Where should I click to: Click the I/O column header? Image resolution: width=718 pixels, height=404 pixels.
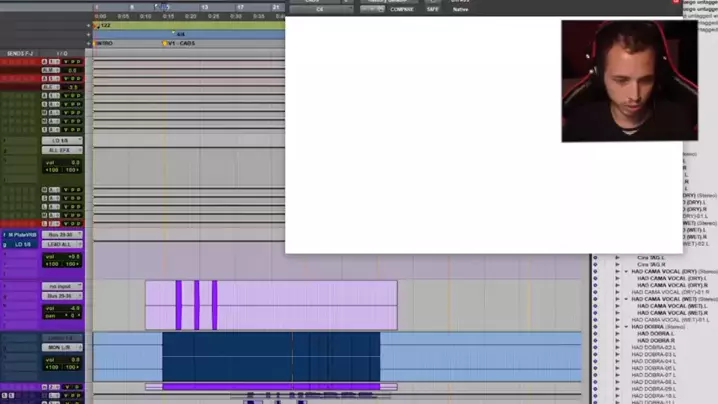pyautogui.click(x=62, y=53)
